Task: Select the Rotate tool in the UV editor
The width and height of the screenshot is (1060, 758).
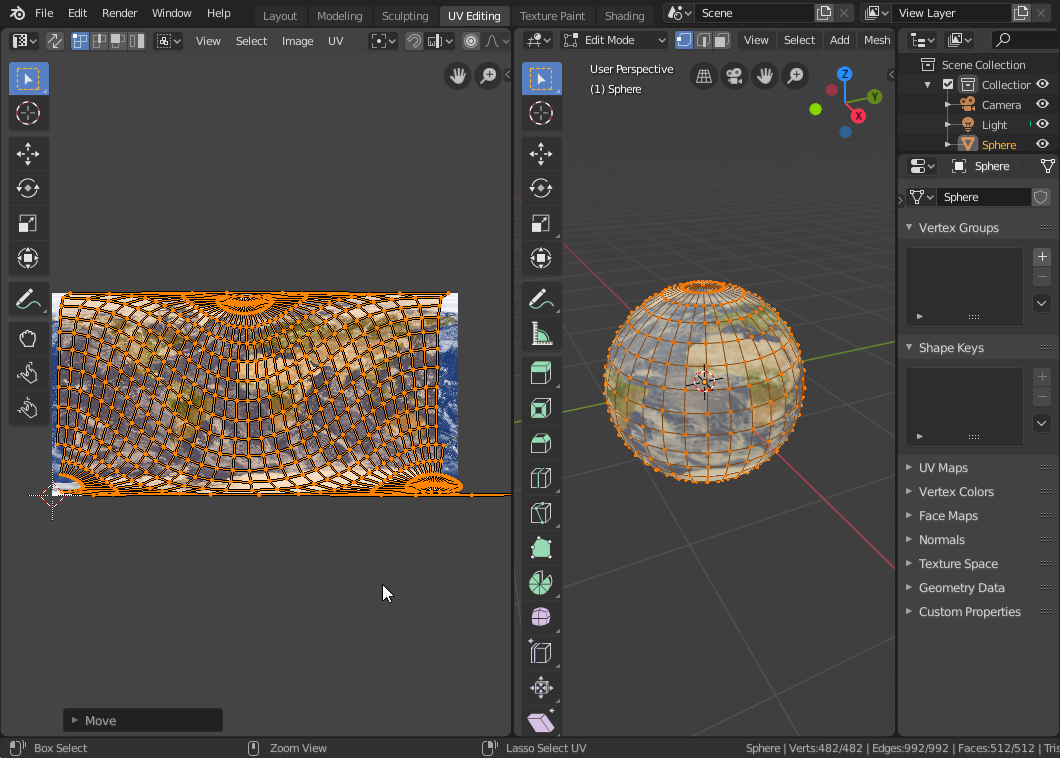Action: coord(28,188)
